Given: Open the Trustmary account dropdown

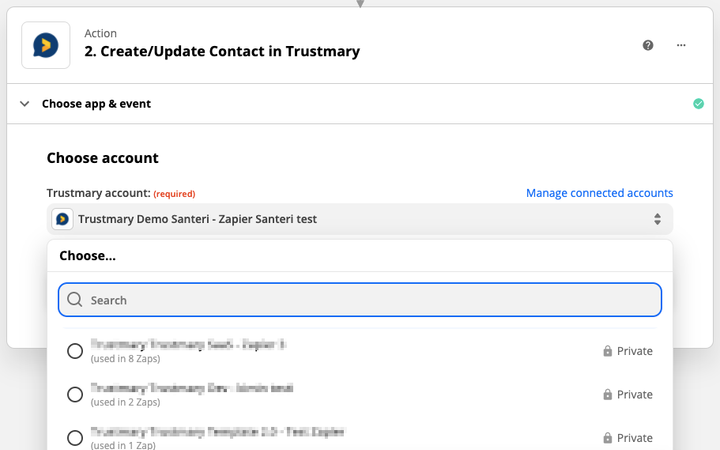Looking at the screenshot, I should tap(360, 219).
